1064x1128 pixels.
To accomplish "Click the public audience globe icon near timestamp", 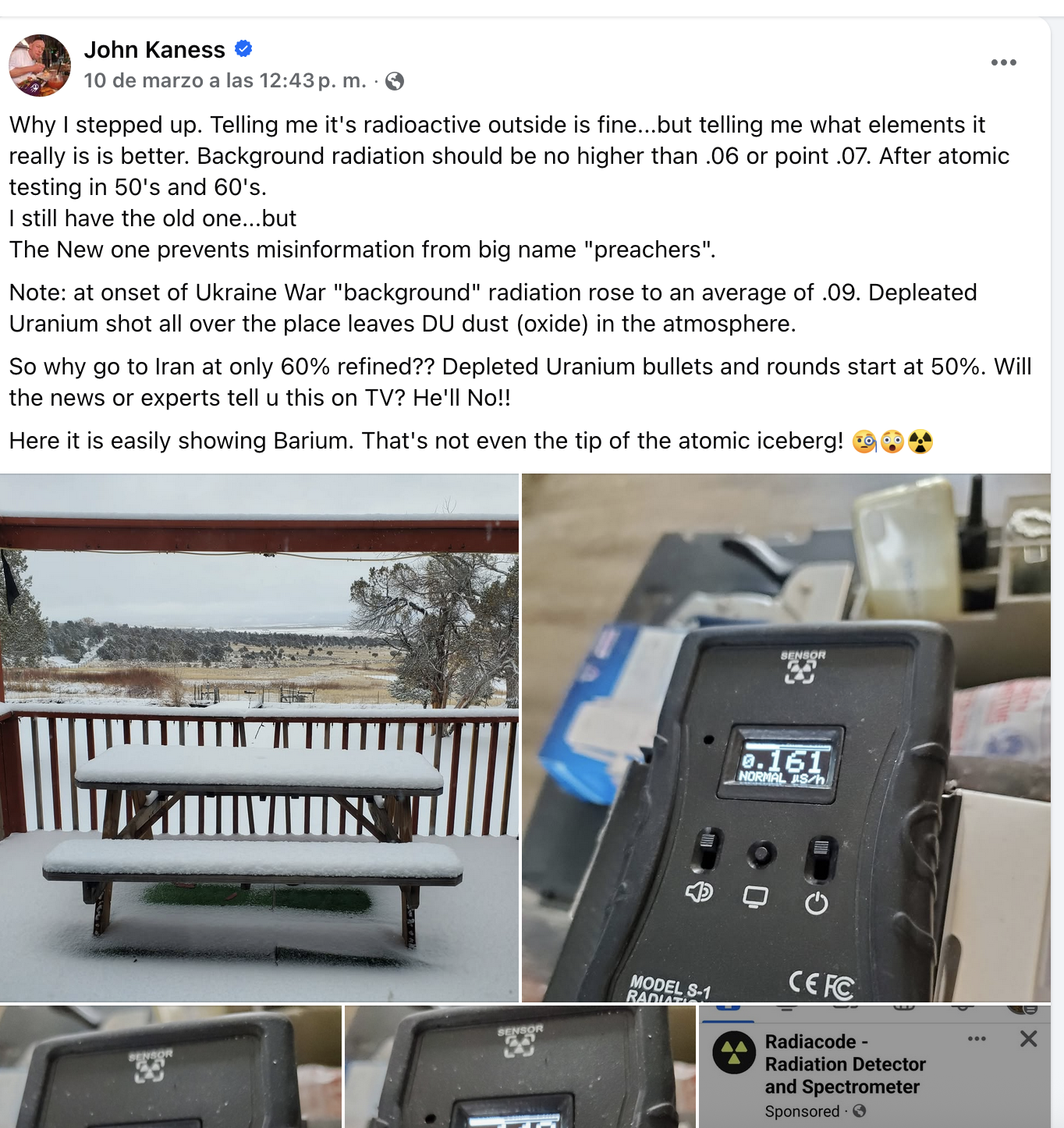I will click(x=395, y=81).
